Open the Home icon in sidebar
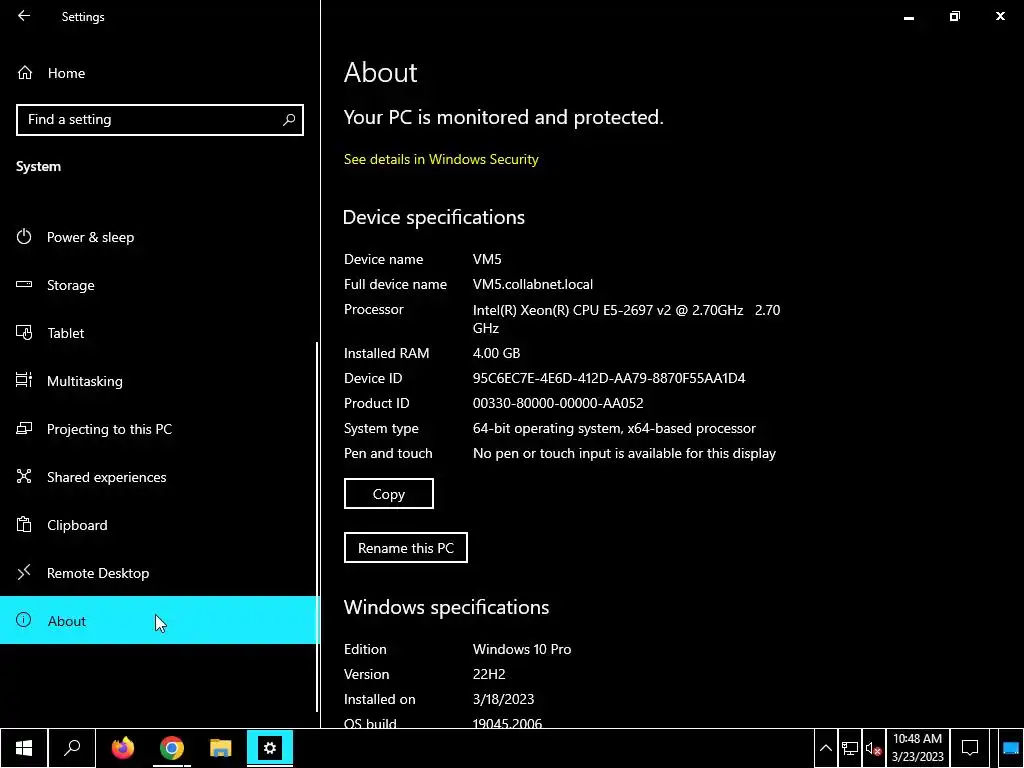Viewport: 1024px width, 768px height. point(25,72)
